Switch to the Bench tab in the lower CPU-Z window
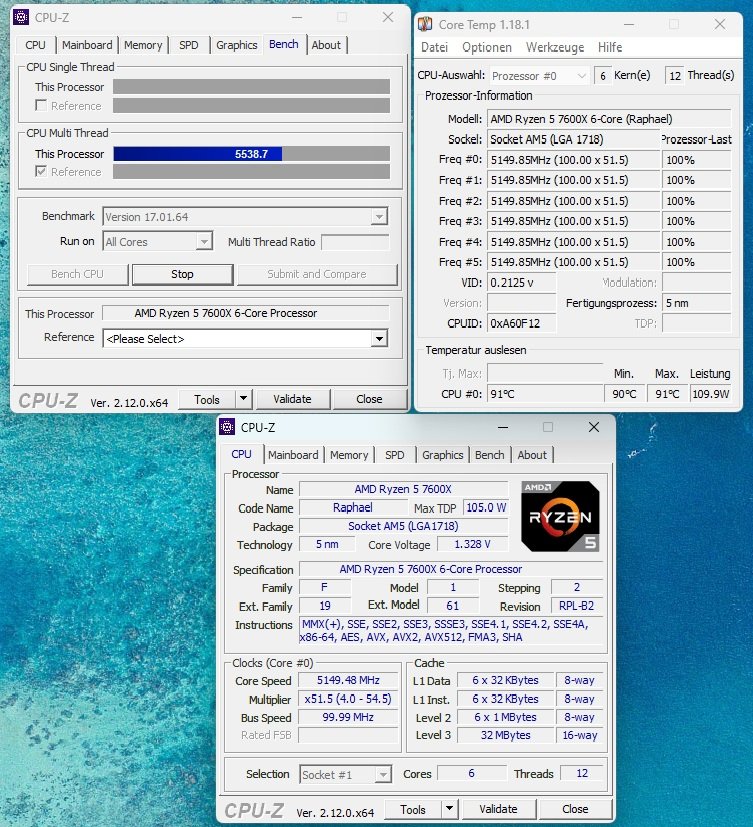The image size is (753, 827). point(489,455)
